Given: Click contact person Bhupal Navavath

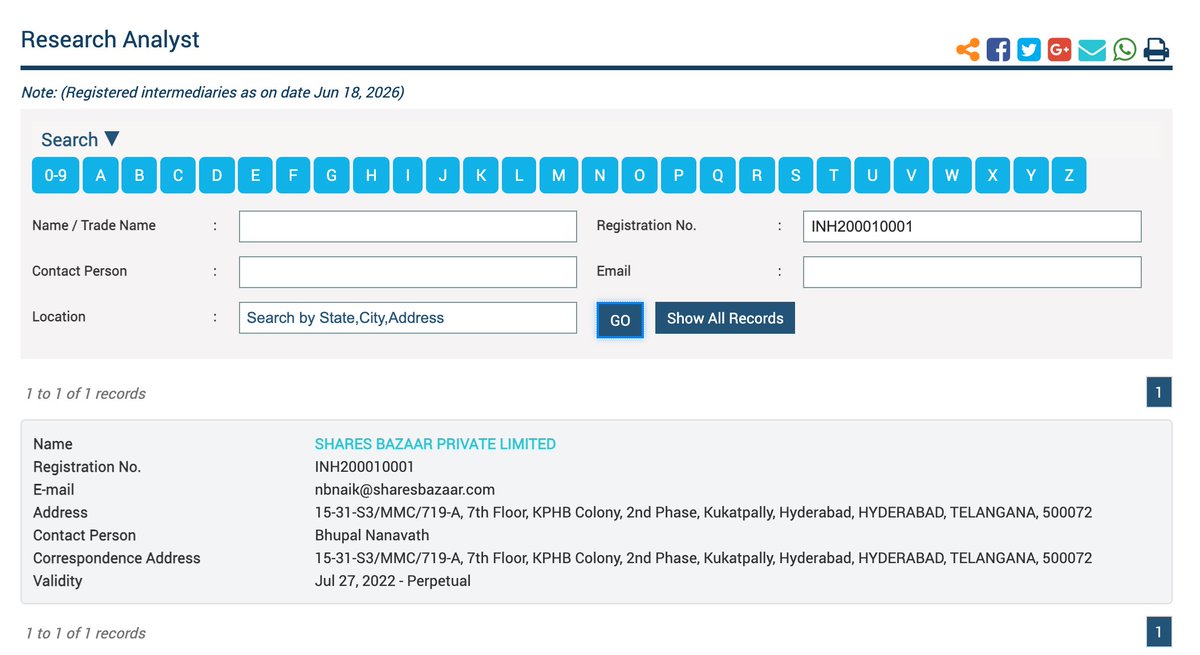Looking at the screenshot, I should 372,535.
